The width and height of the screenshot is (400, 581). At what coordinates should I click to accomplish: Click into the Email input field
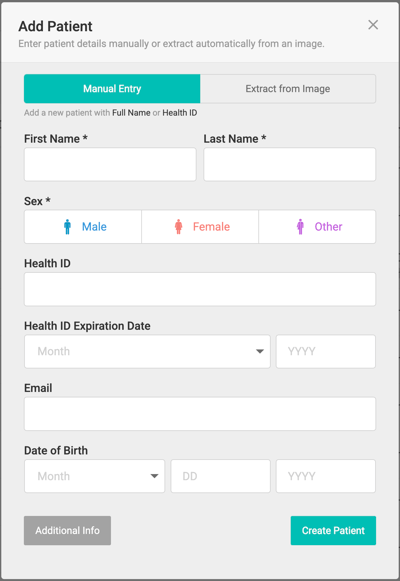coord(200,414)
